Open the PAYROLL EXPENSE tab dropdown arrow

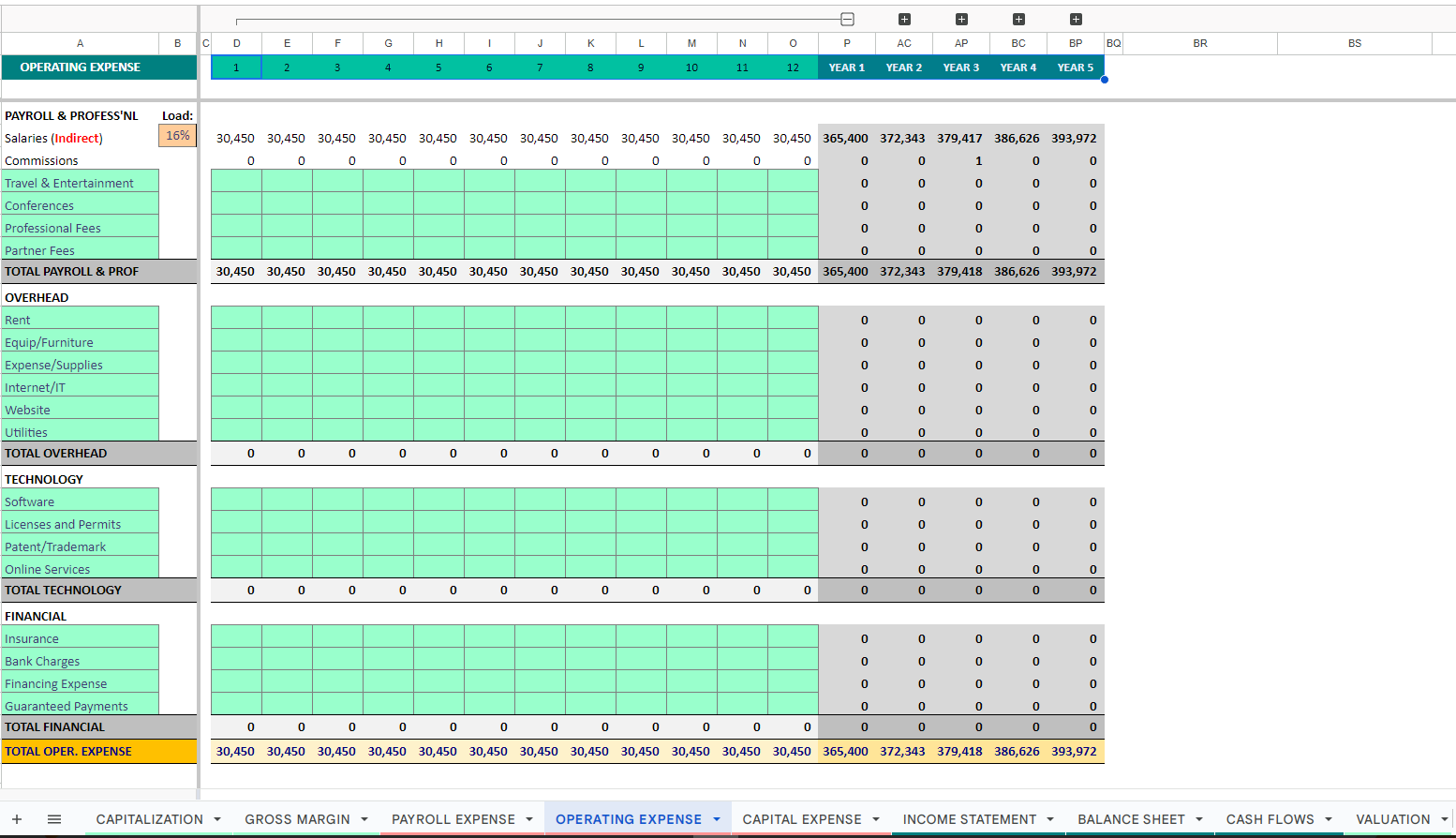coord(529,819)
